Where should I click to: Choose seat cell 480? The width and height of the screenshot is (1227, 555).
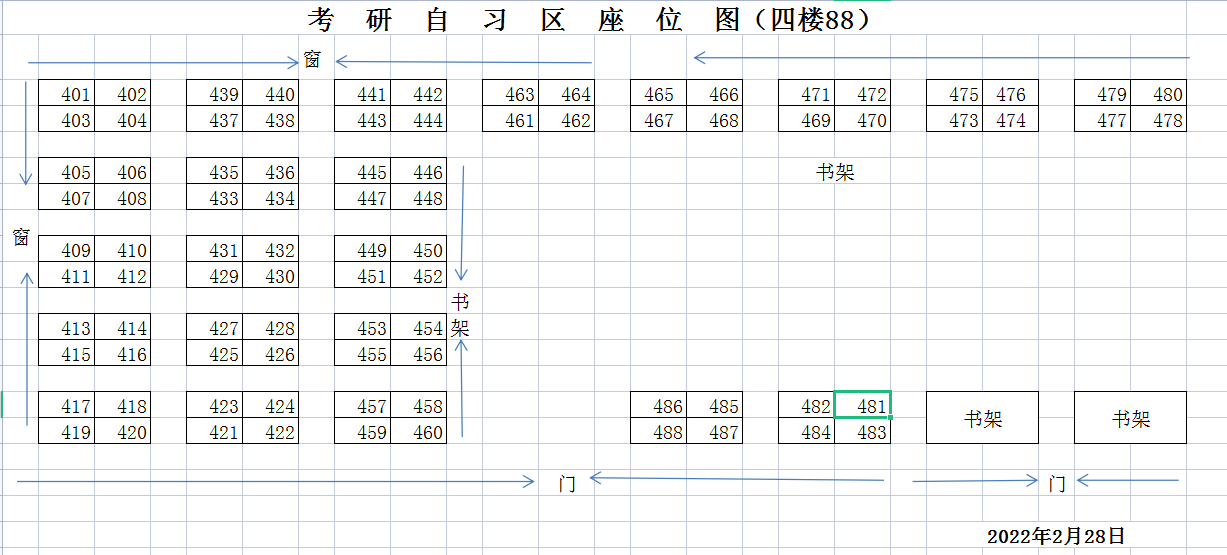pyautogui.click(x=1159, y=94)
